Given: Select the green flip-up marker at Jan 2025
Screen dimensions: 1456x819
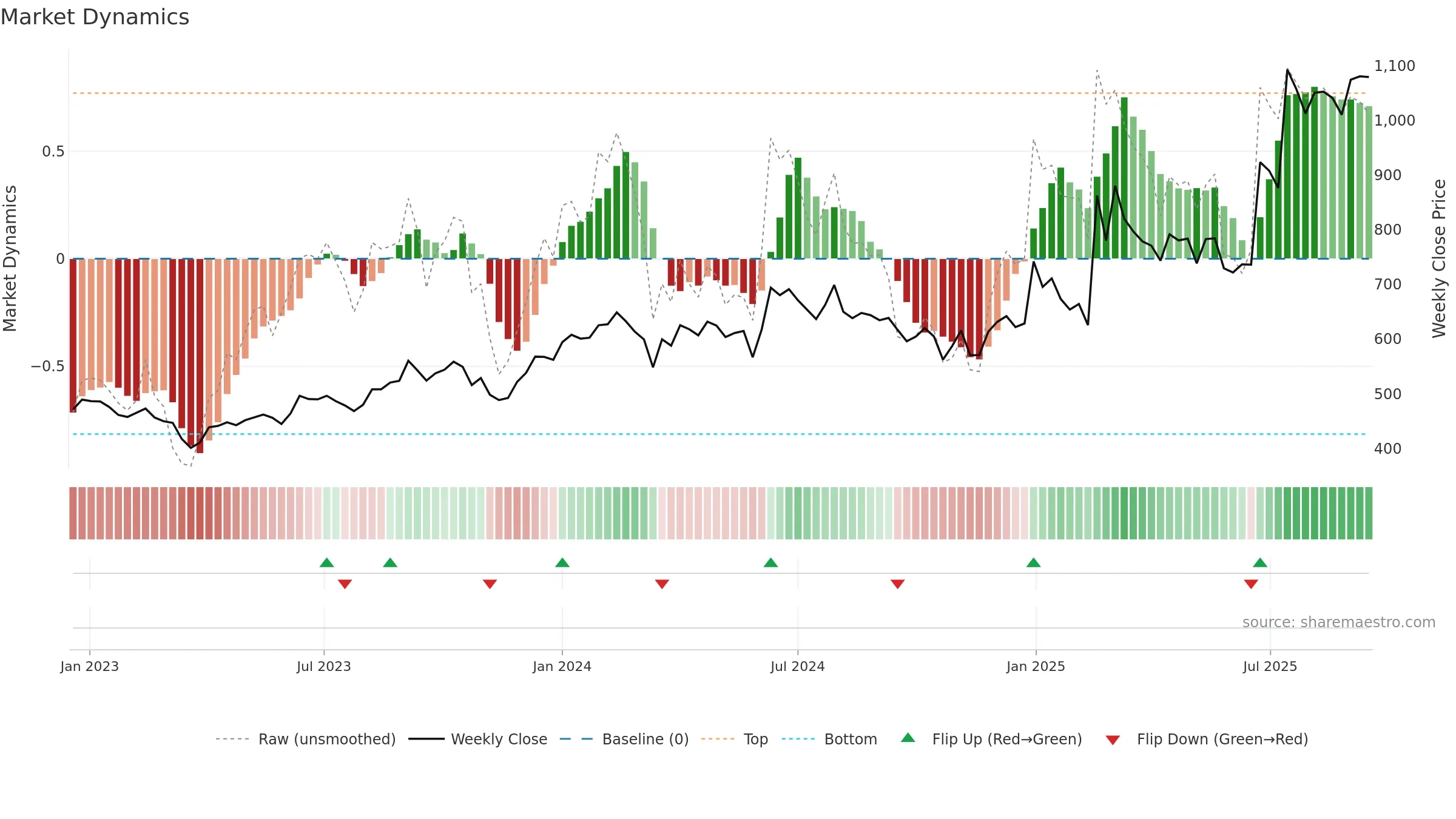Looking at the screenshot, I should click(x=1033, y=562).
